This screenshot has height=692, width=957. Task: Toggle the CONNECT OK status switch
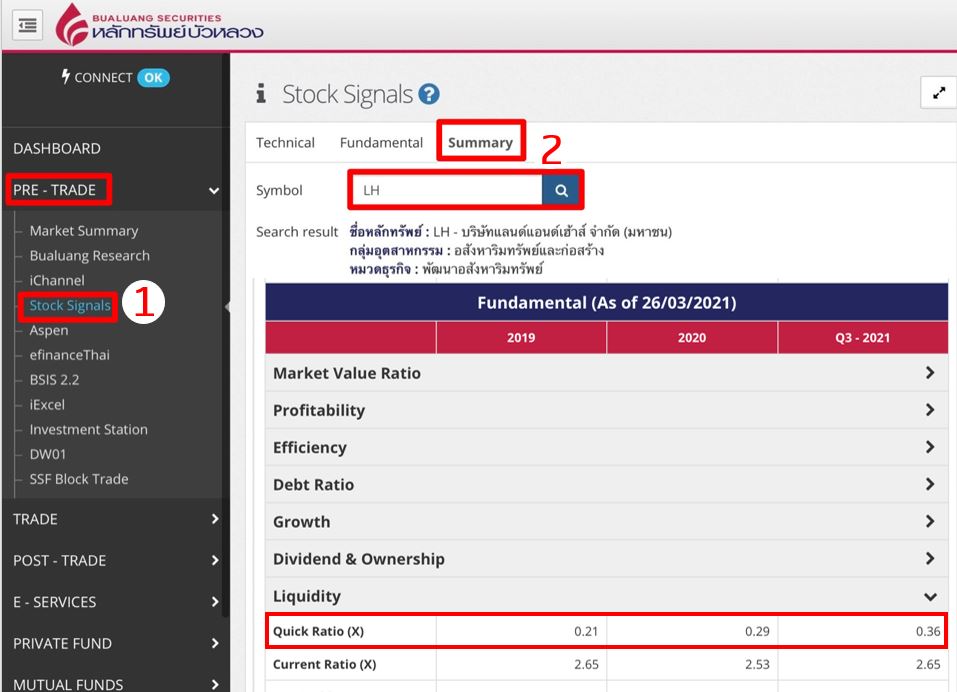tap(153, 78)
